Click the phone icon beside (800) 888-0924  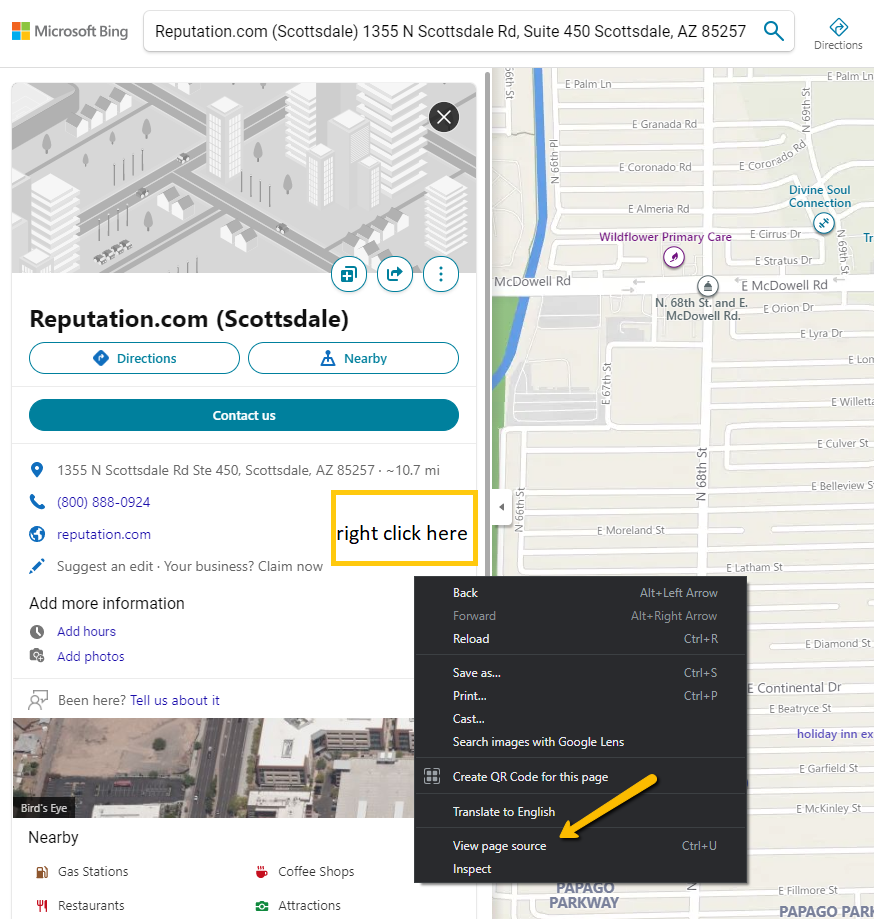point(38,502)
